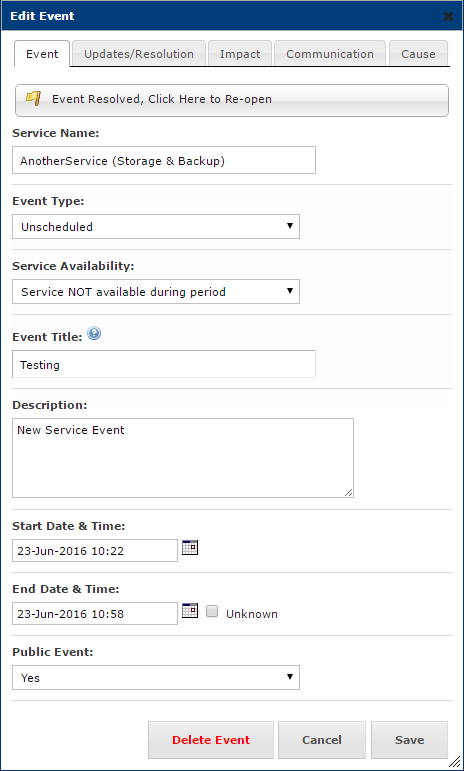The image size is (464, 771).
Task: Tick the Unknown end date checkbox
Action: pos(212,612)
